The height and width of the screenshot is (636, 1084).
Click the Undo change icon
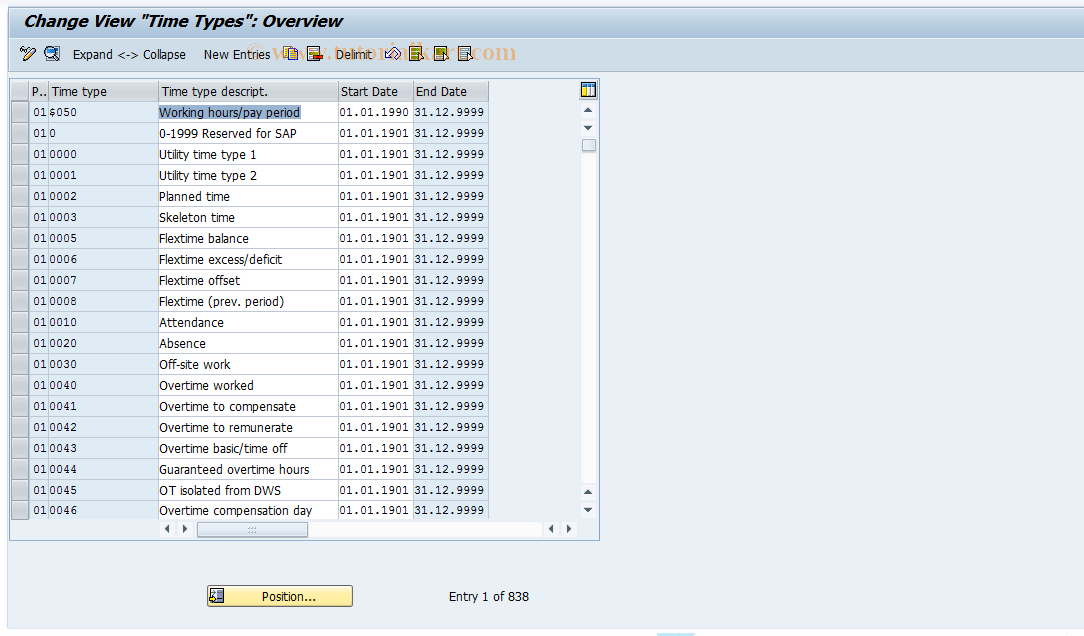pos(393,54)
